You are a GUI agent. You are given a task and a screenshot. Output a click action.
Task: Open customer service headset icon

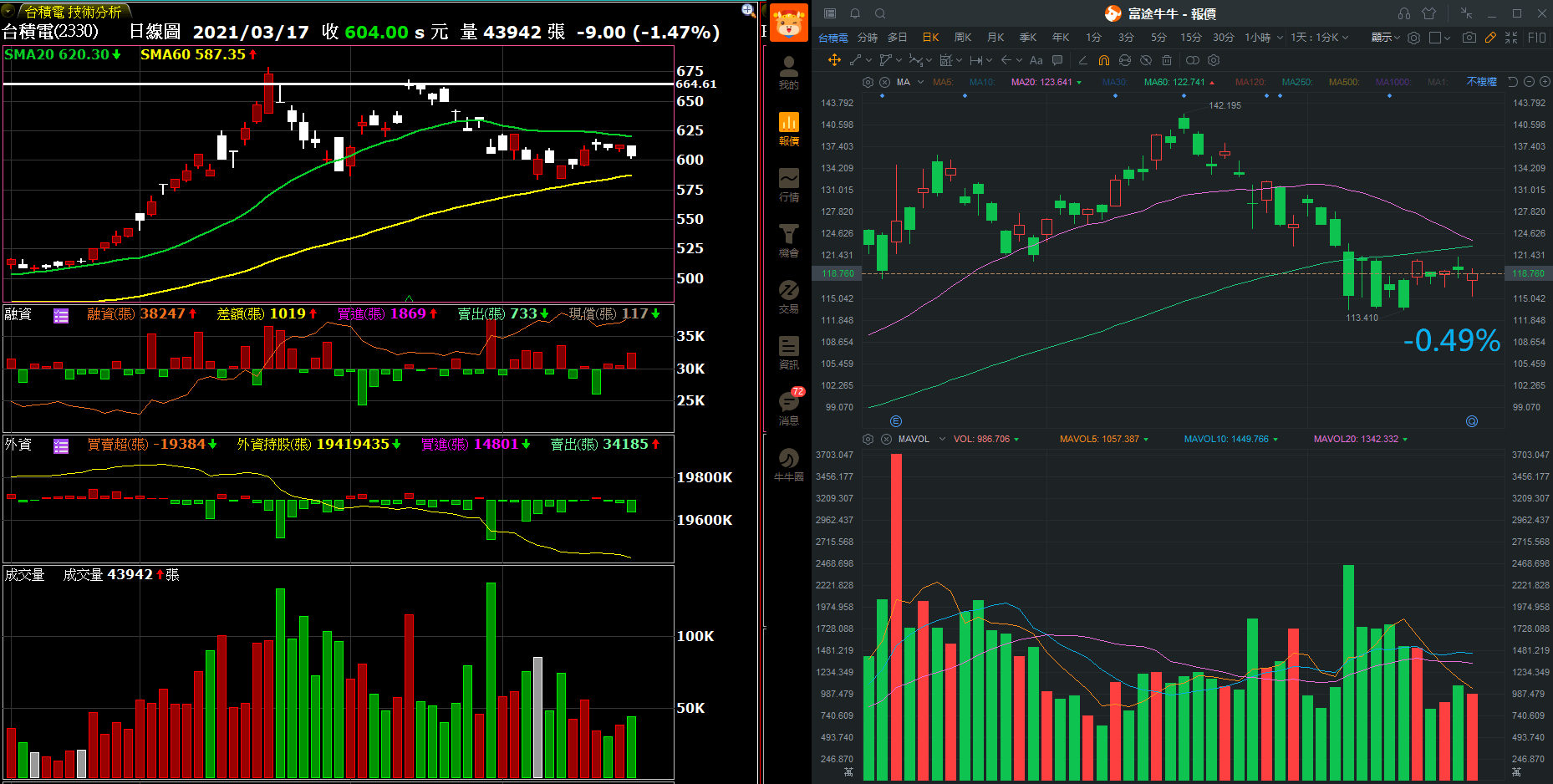1404,13
